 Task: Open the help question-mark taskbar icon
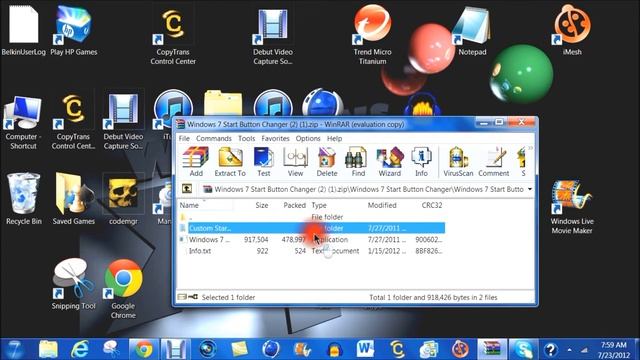pos(551,350)
